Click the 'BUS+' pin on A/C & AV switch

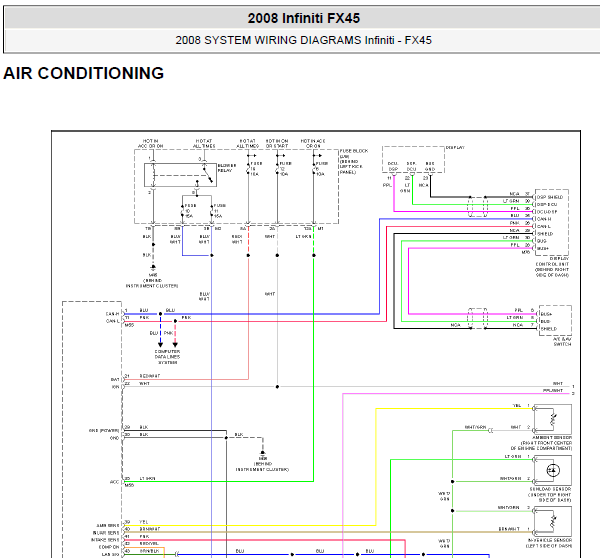tap(546, 314)
